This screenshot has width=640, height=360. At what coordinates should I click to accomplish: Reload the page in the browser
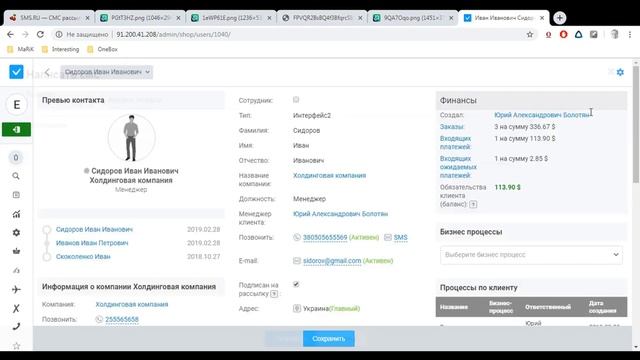40,35
